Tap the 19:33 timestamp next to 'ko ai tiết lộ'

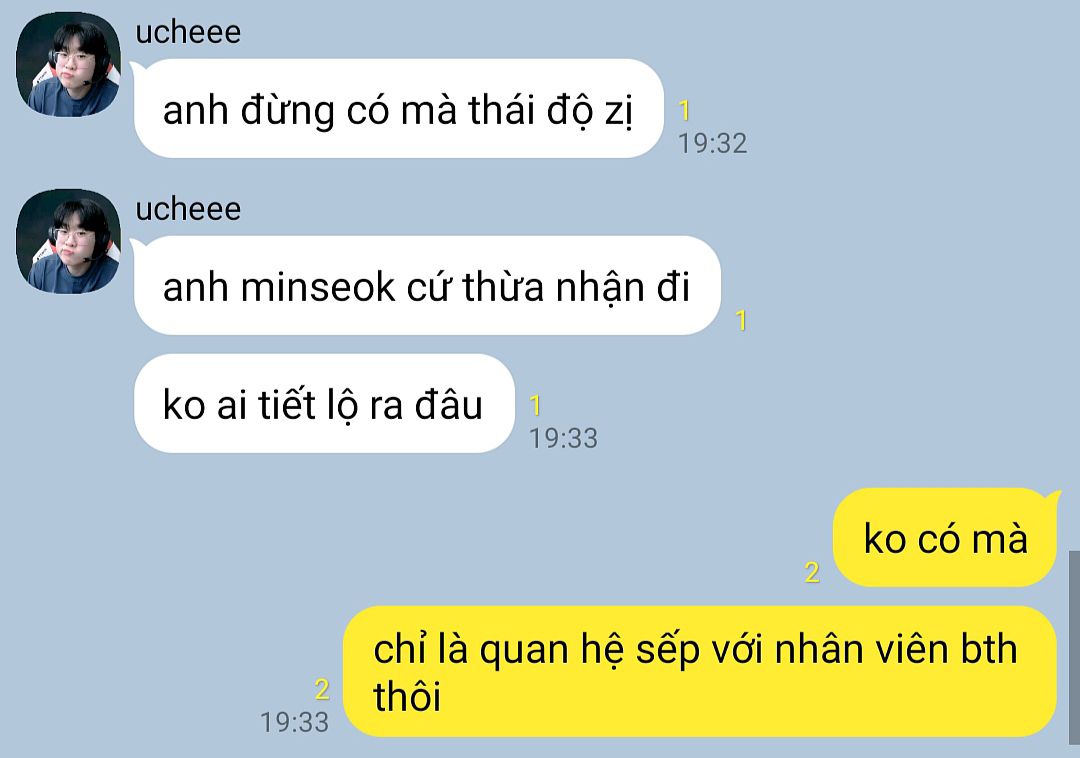pos(563,438)
